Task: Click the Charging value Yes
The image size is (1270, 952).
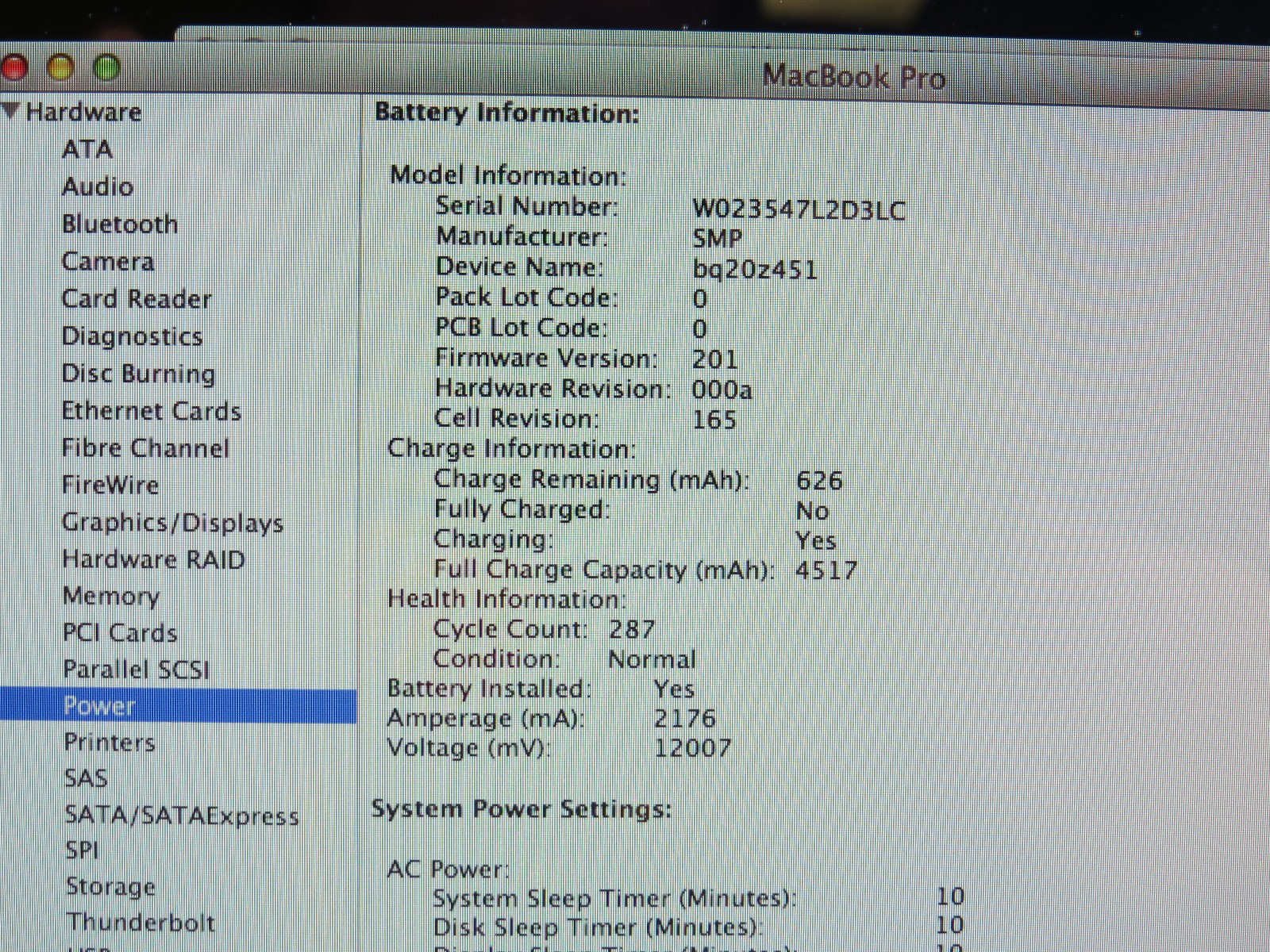Action: click(816, 540)
